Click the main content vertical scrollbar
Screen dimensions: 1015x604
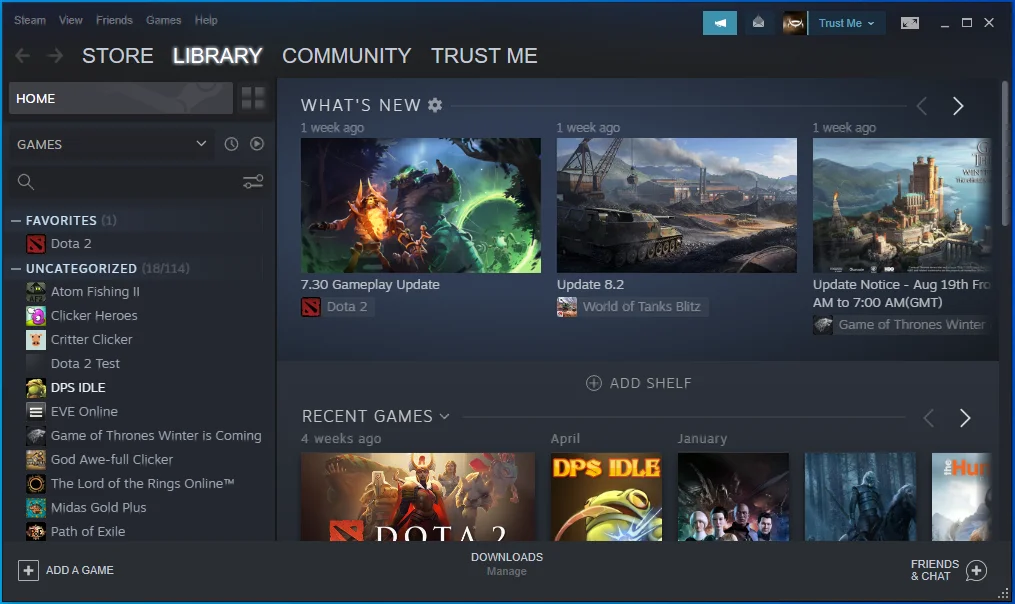pos(1005,155)
